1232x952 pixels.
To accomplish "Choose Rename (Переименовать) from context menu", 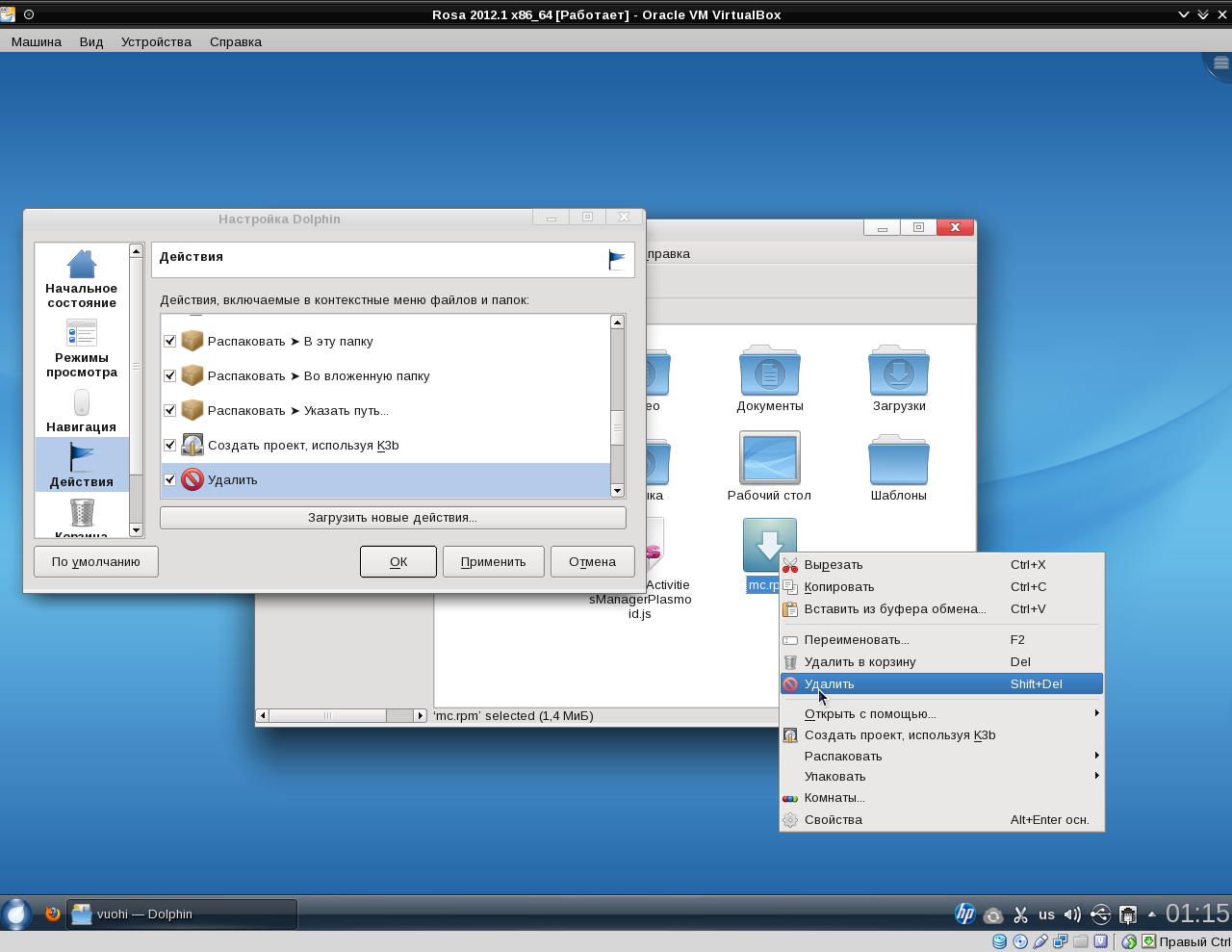I will tap(857, 639).
